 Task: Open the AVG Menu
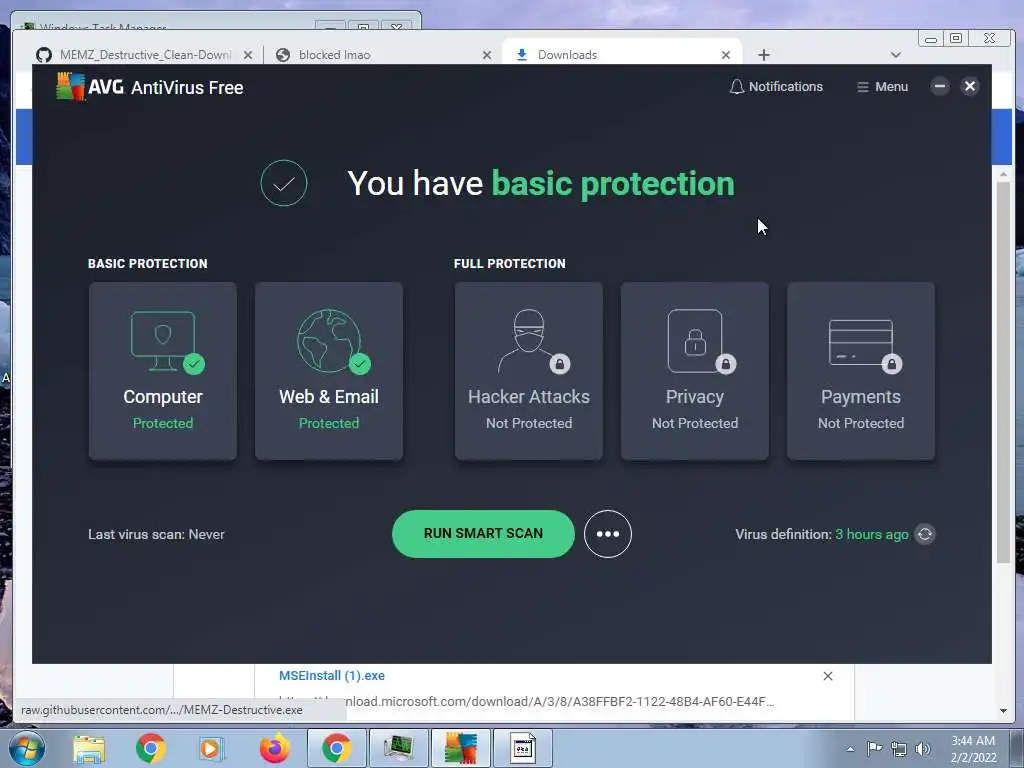(x=882, y=86)
